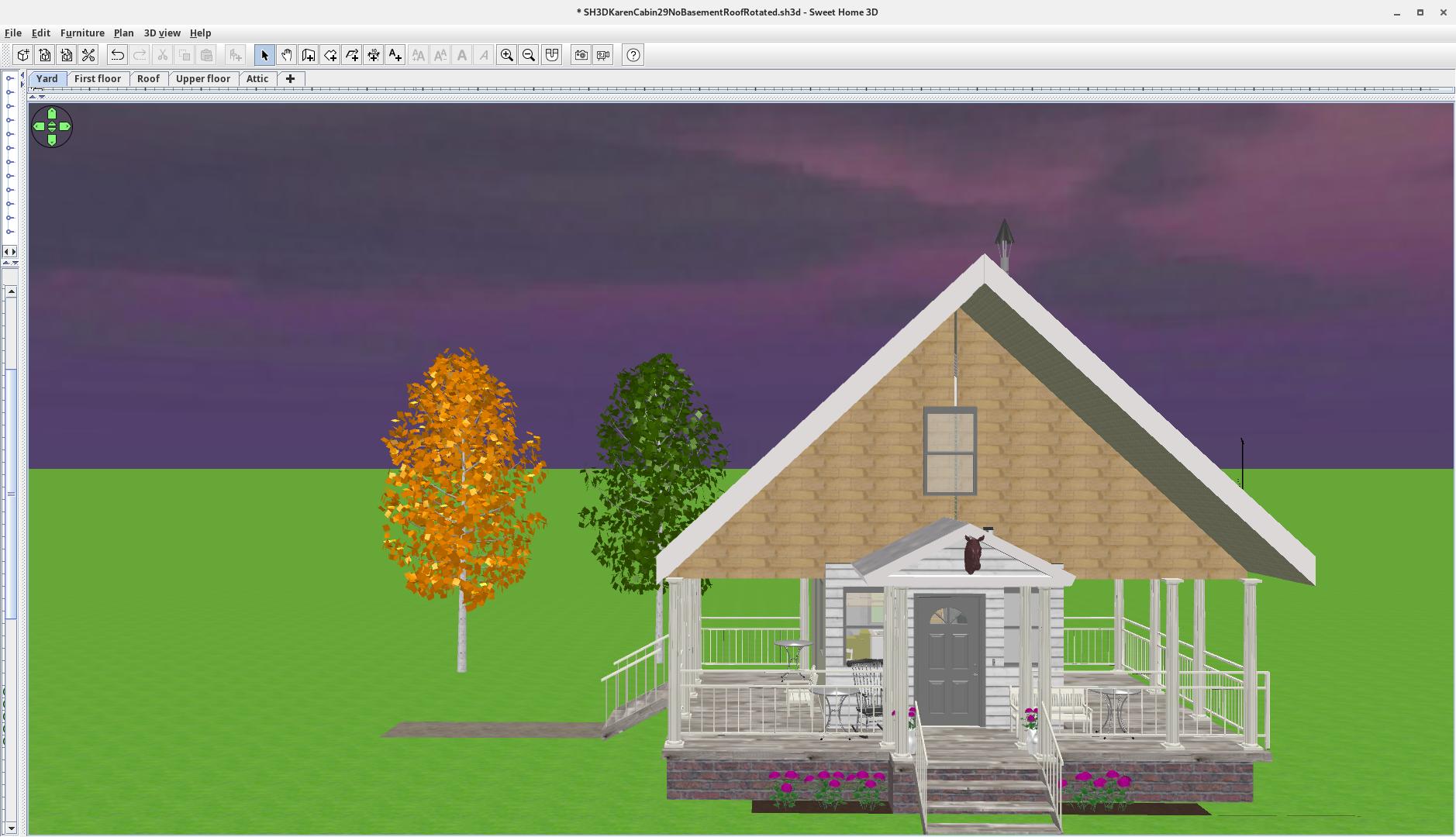Viewport: 1456px width, 837px height.
Task: Enable the Pan hand mode
Action: coord(286,55)
